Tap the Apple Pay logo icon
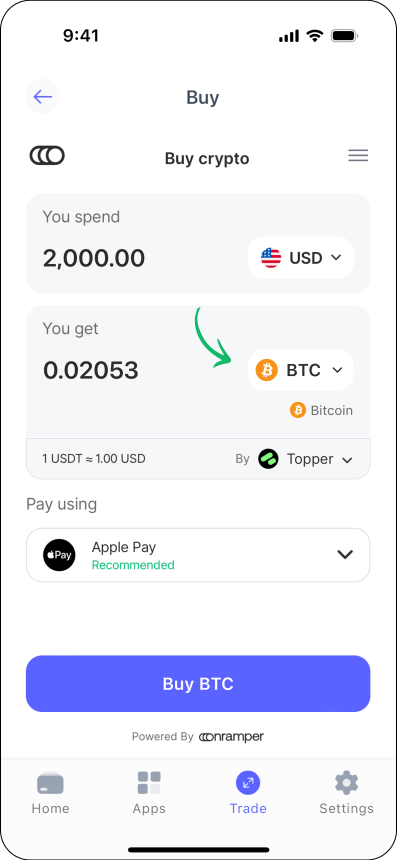The height and width of the screenshot is (860, 397). click(x=59, y=555)
